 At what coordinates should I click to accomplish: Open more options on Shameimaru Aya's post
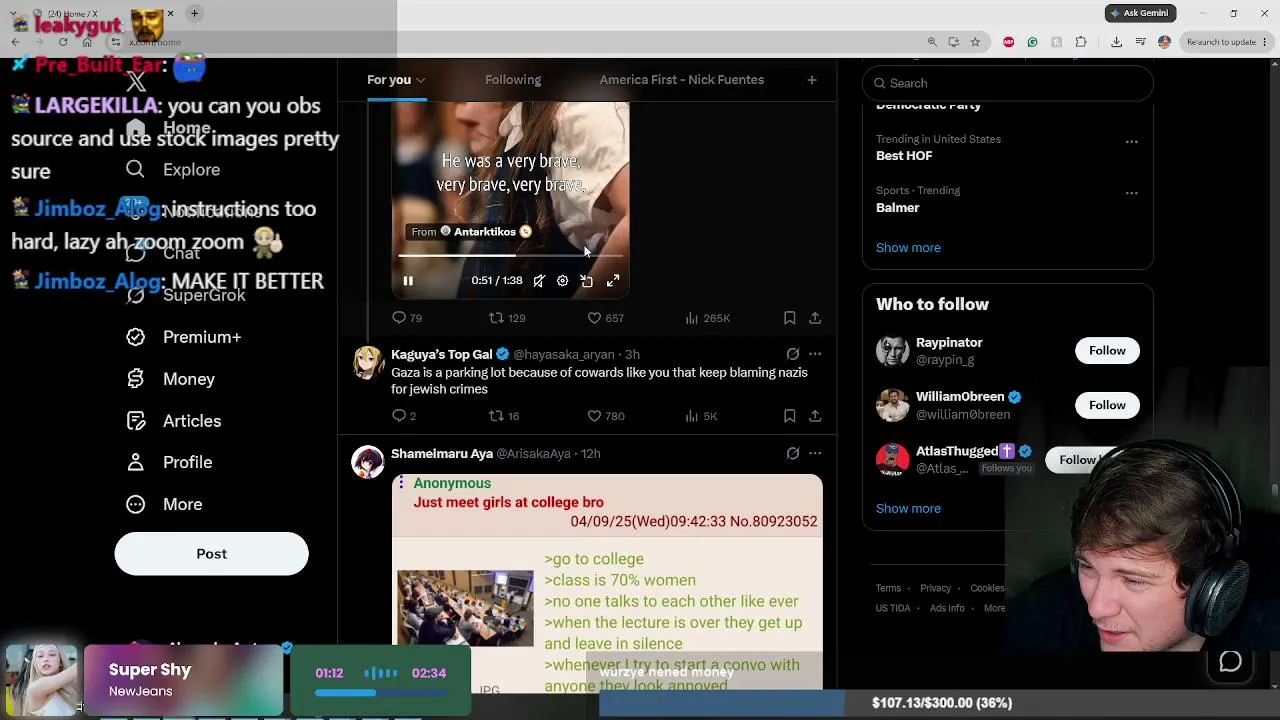point(815,453)
